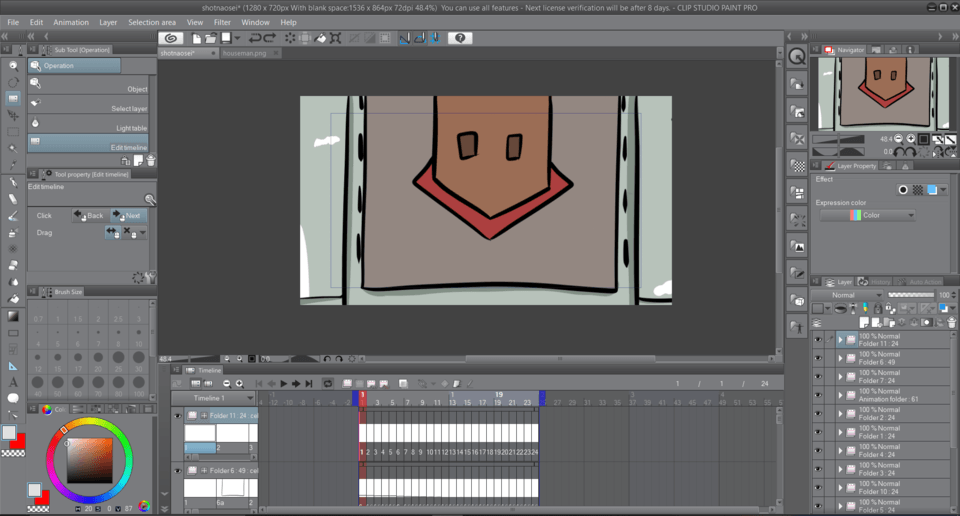Open the Normal blending mode dropdown
960x516 pixels.
pyautogui.click(x=848, y=295)
